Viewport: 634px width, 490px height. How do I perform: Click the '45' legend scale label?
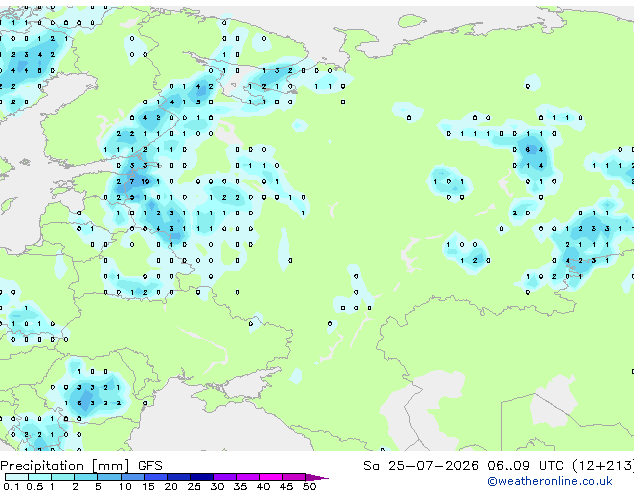coord(287,486)
